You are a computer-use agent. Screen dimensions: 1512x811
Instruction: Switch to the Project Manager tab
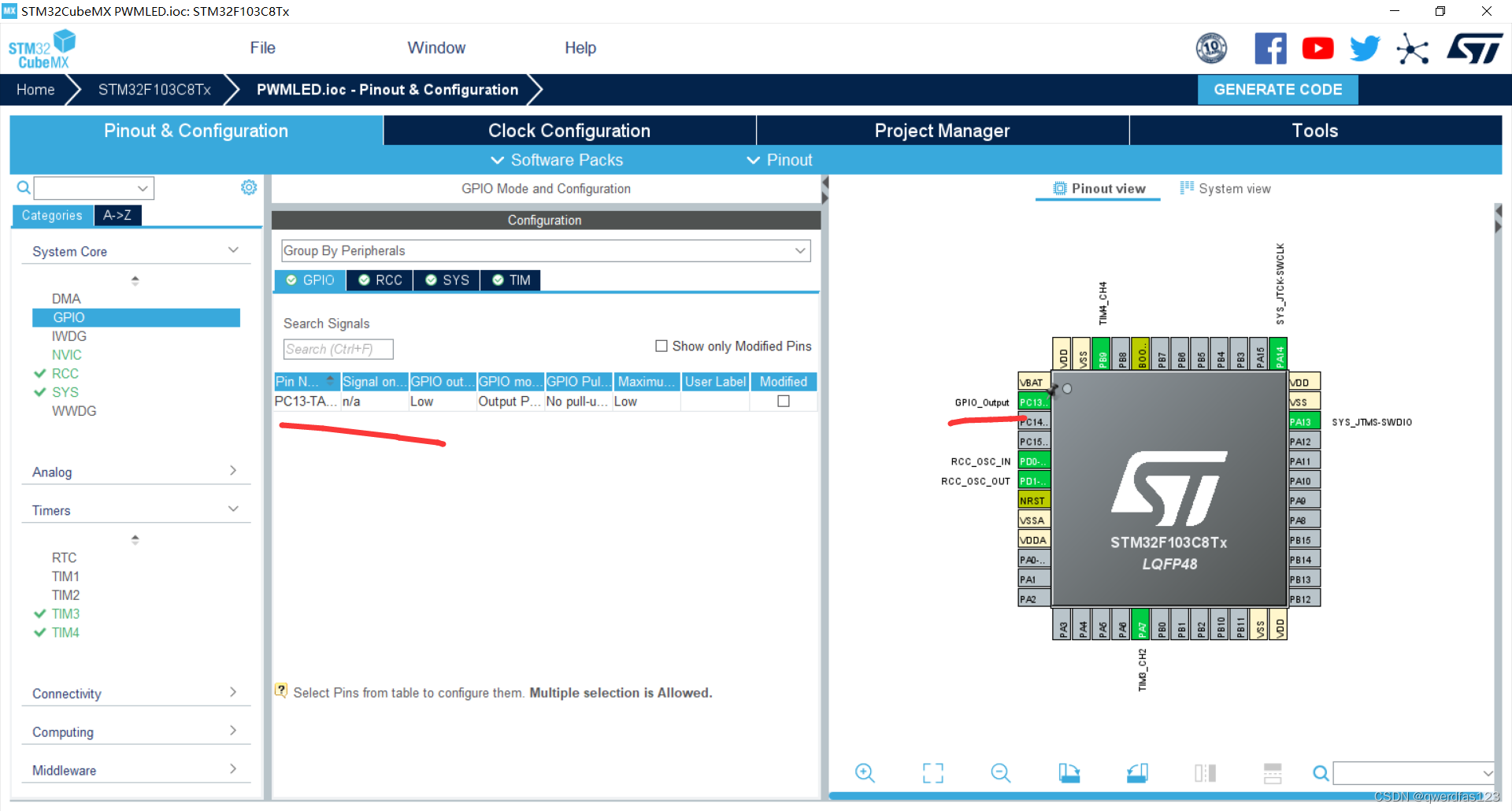coord(942,131)
